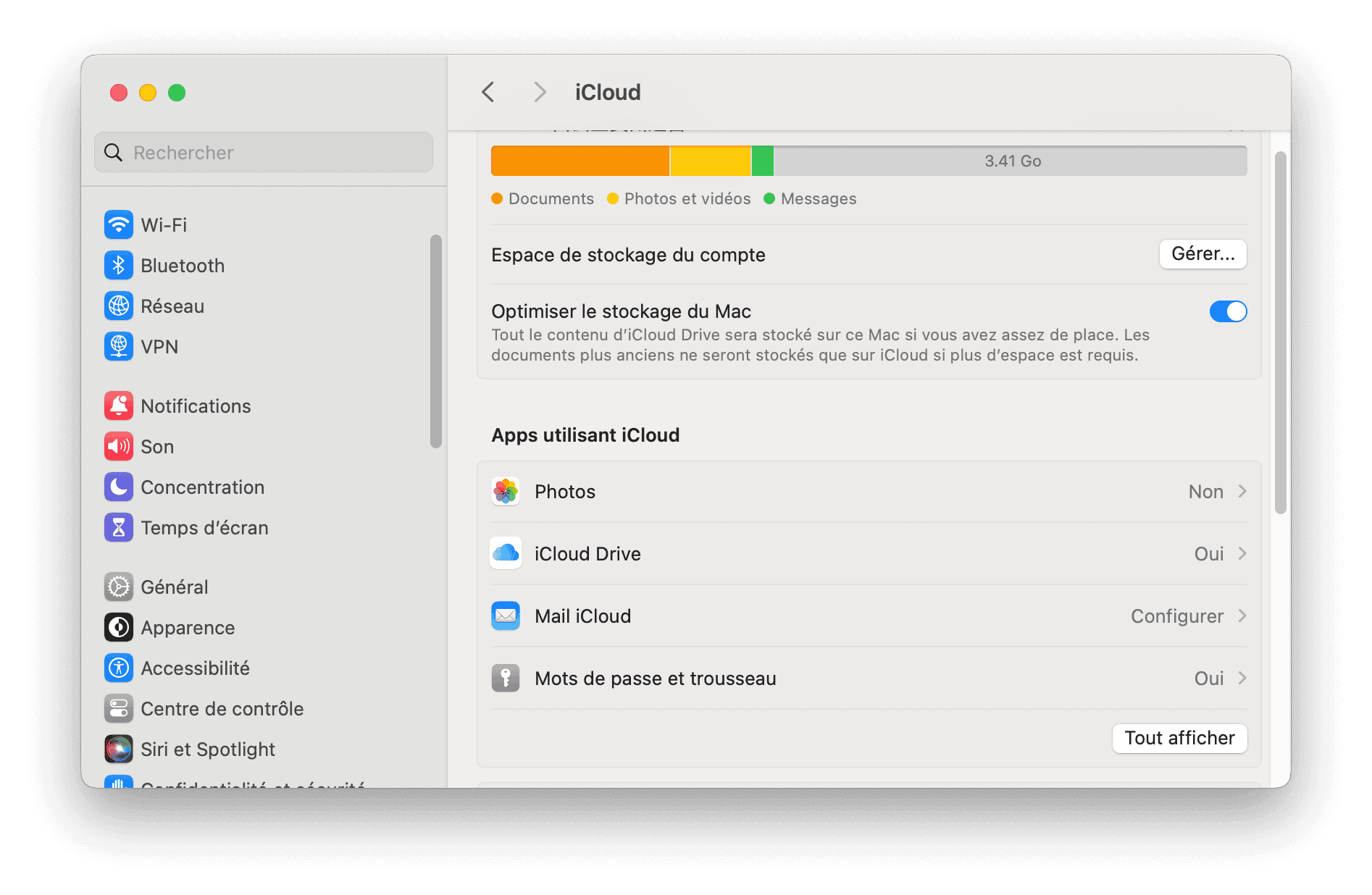Select Général label in sidebar
Image resolution: width=1372 pixels, height=895 pixels.
coord(175,587)
